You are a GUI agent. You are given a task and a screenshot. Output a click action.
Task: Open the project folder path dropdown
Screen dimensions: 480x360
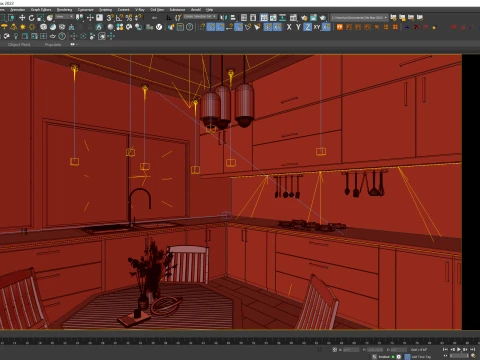click(359, 17)
